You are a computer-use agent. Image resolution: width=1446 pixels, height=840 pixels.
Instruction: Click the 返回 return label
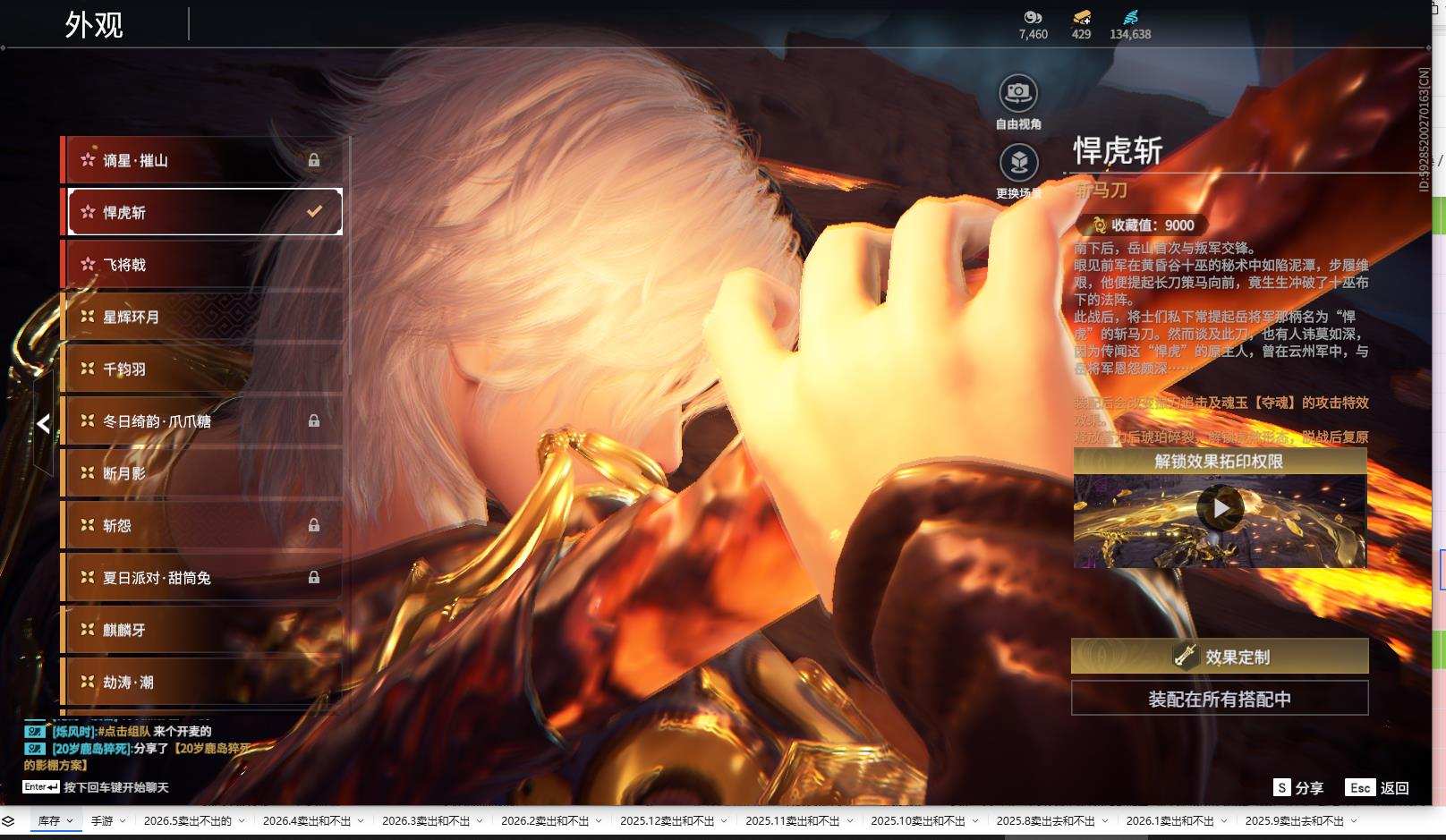coord(1395,788)
